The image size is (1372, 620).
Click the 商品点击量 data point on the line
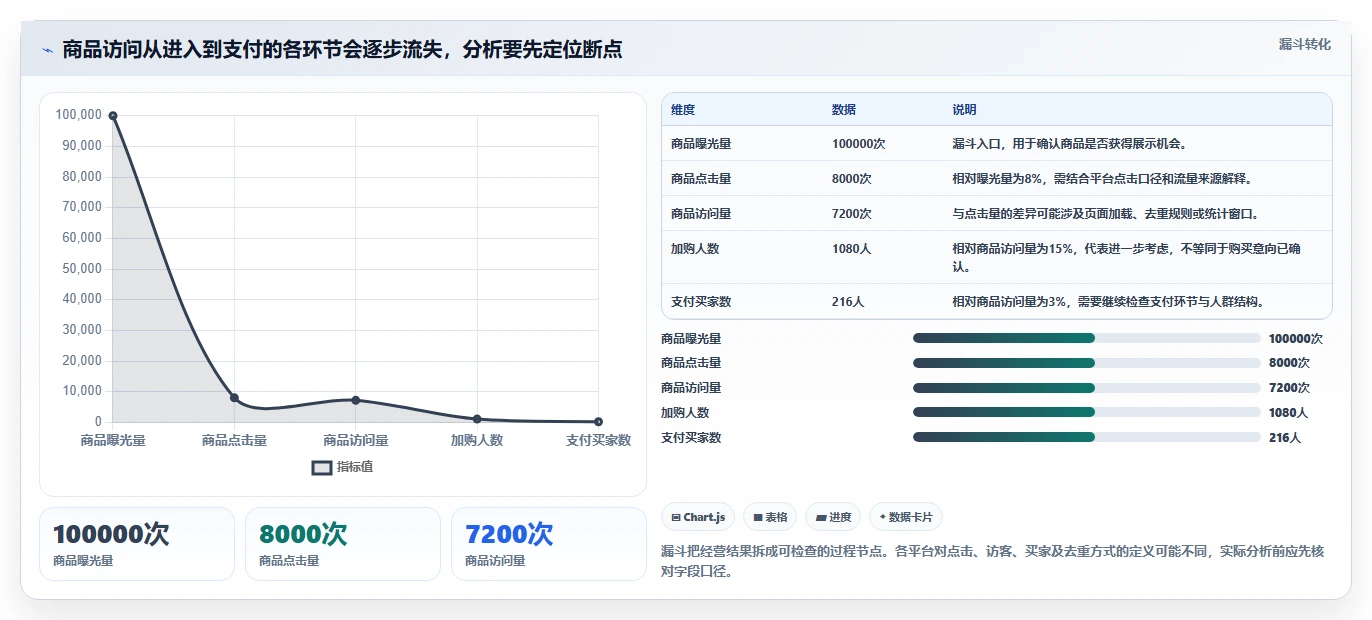234,398
